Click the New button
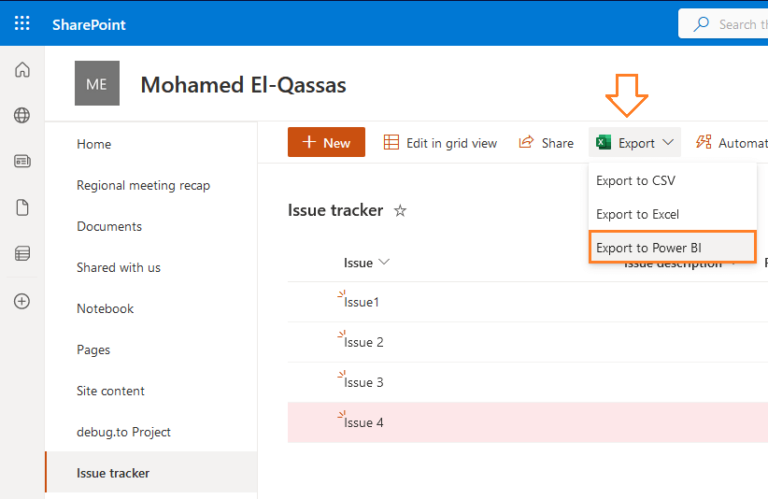768x499 pixels. 326,143
